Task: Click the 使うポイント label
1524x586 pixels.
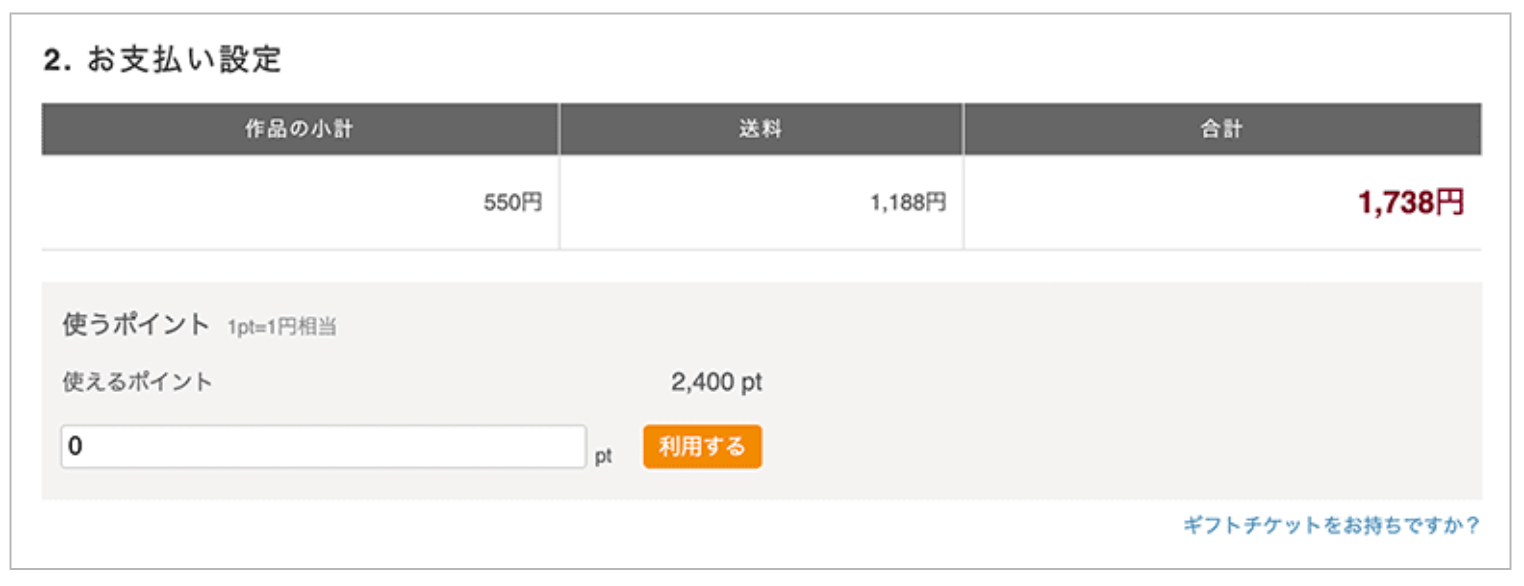Action: 136,324
